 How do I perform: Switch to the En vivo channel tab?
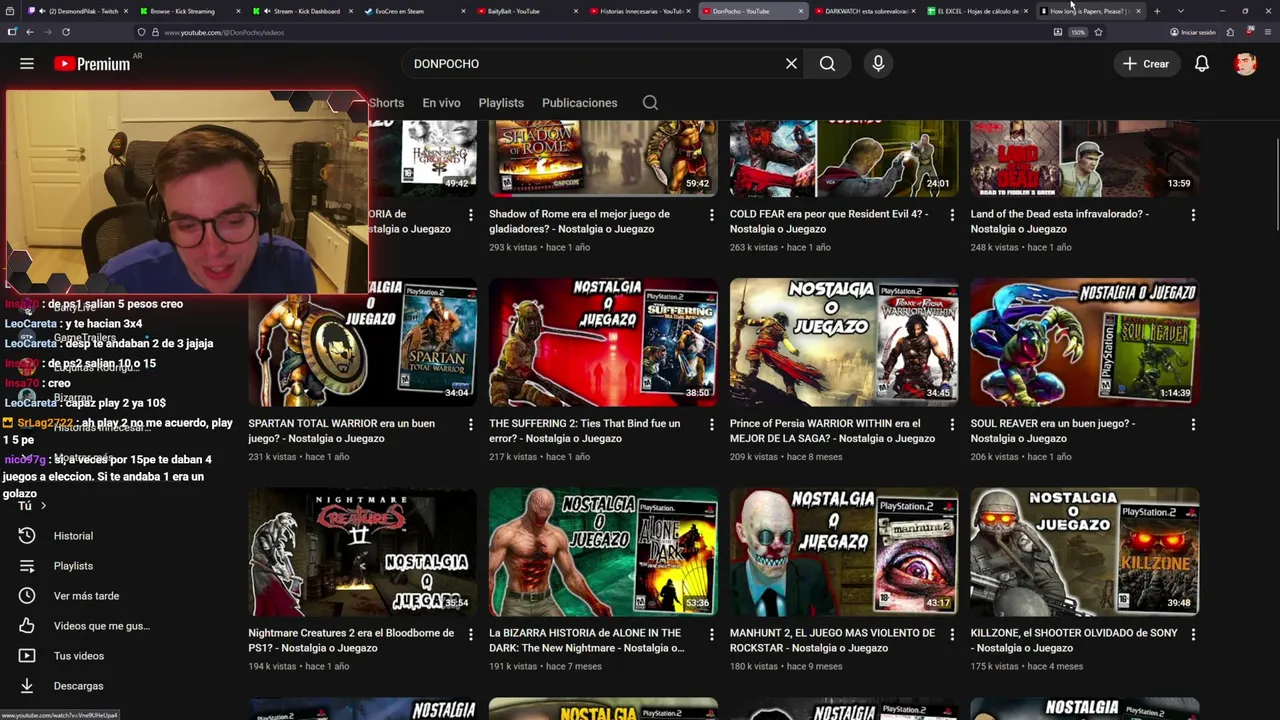pyautogui.click(x=441, y=103)
